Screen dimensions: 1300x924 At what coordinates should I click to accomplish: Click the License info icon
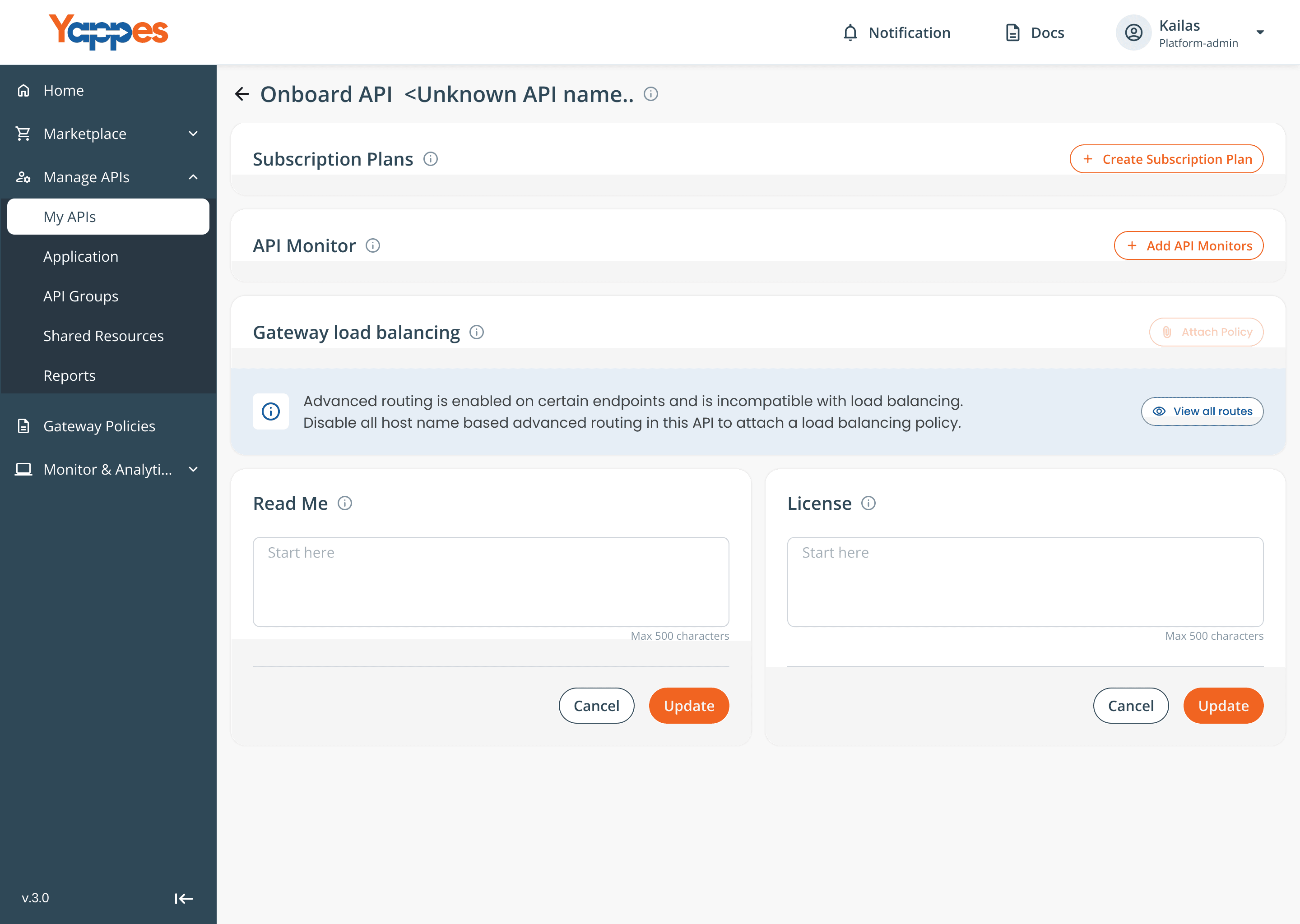(x=868, y=504)
